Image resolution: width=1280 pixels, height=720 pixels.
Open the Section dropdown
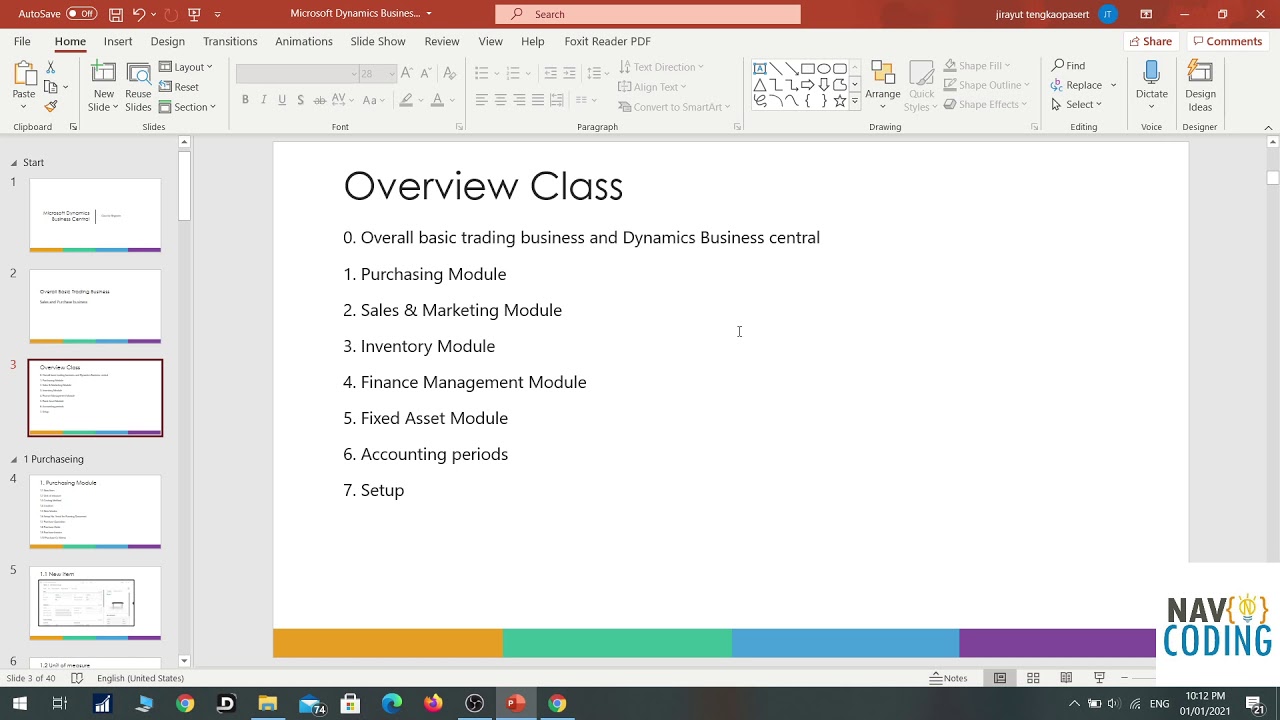coord(187,107)
